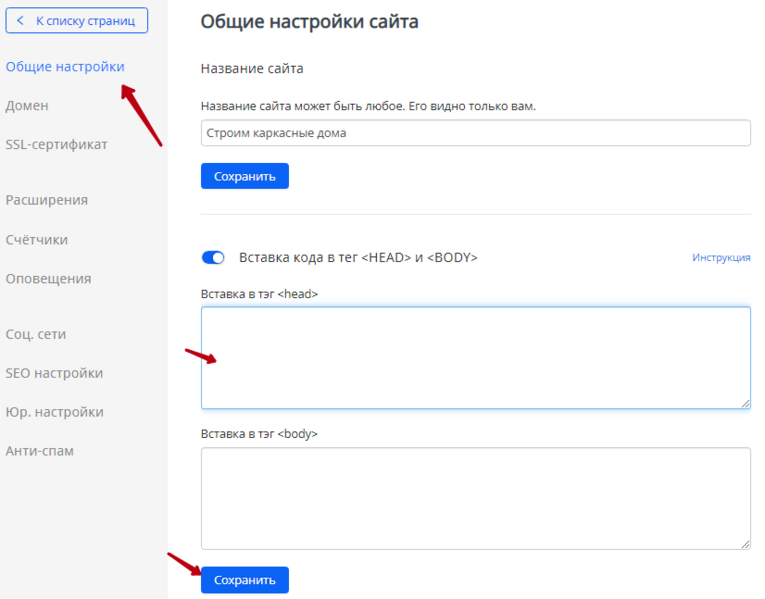Grab the resize handle of head textarea
The height and width of the screenshot is (599, 765).
click(745, 403)
